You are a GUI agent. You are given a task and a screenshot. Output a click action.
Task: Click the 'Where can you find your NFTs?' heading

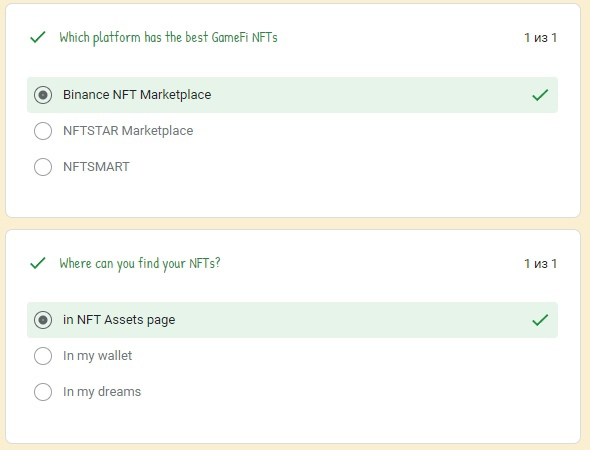point(140,263)
